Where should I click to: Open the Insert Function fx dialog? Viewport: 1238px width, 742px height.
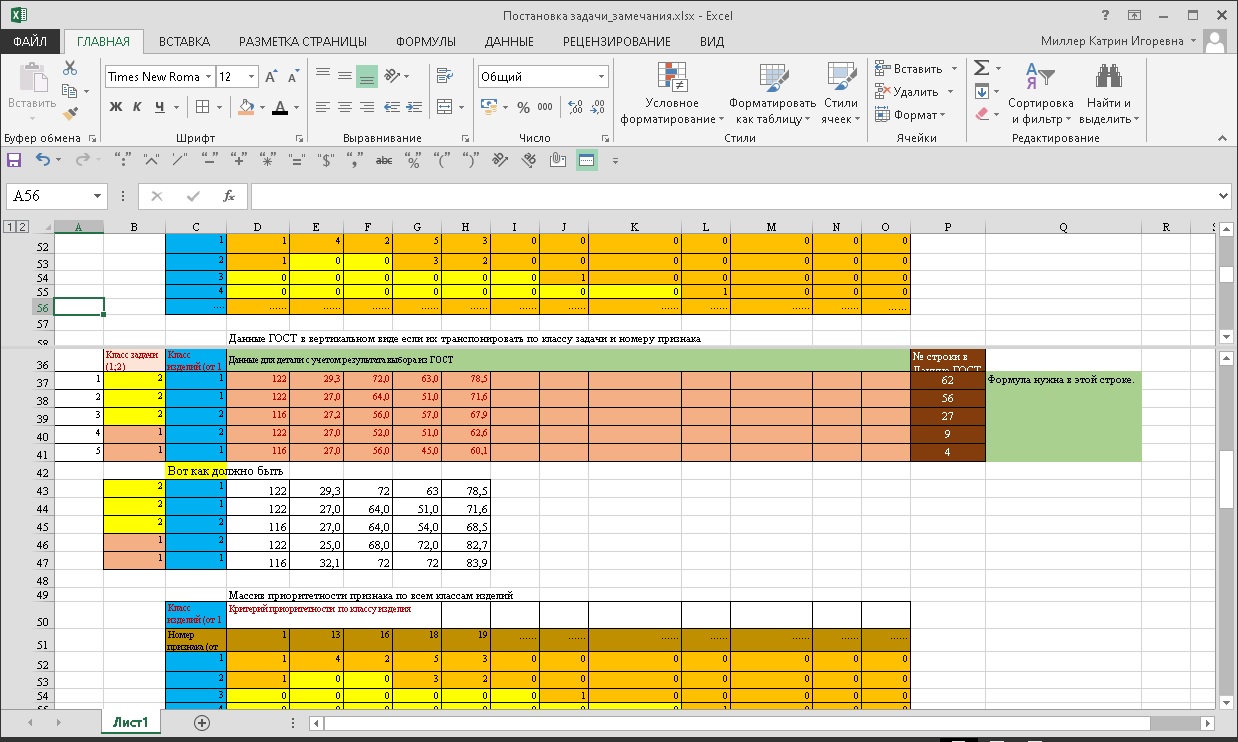229,196
